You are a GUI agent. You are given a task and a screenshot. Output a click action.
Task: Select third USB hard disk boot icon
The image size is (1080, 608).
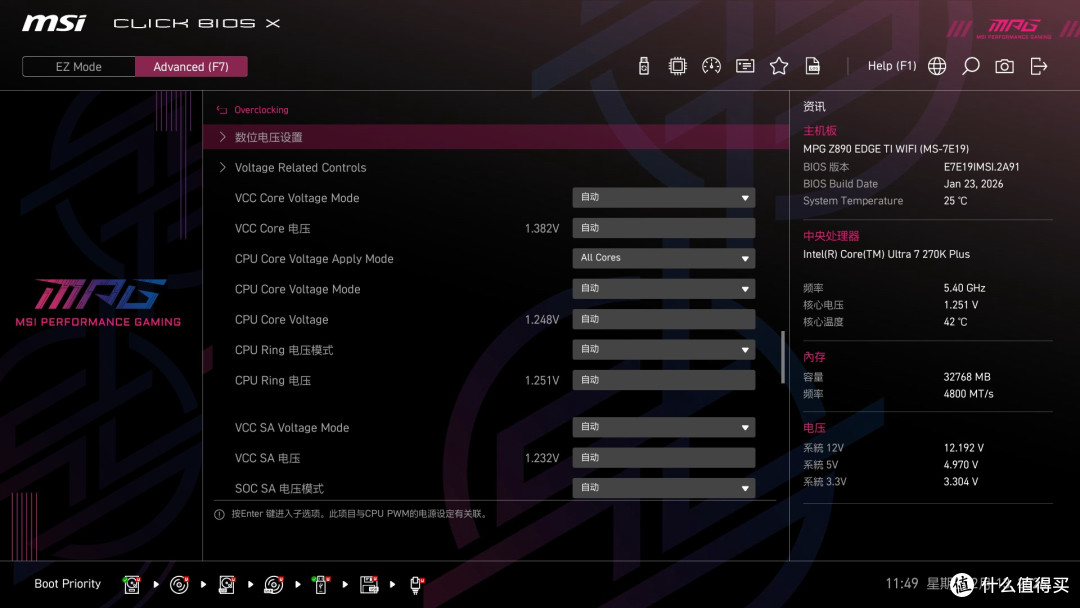pos(227,585)
